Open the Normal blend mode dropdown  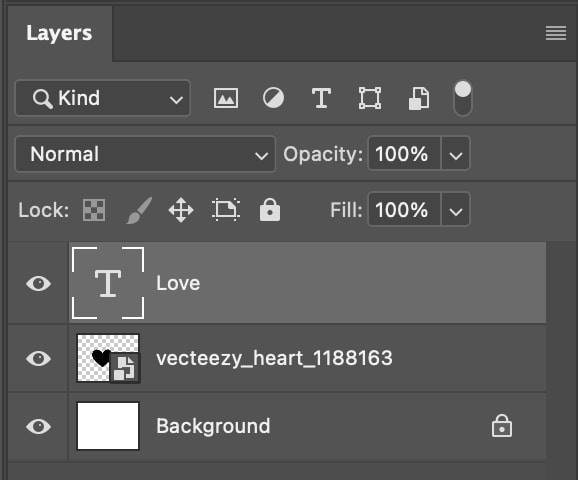tap(145, 154)
